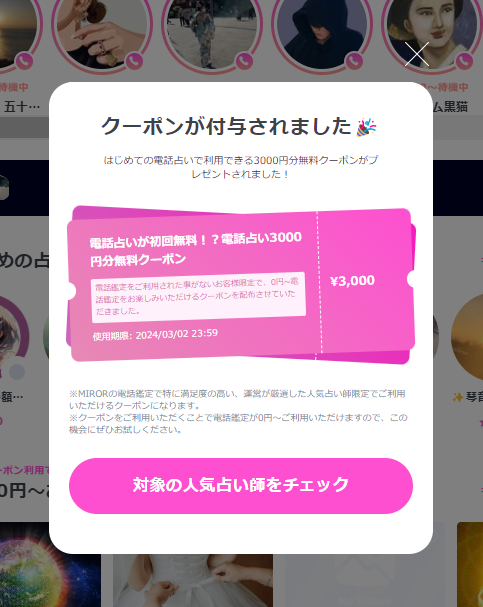Click the pink coupon ticket title

[195, 249]
